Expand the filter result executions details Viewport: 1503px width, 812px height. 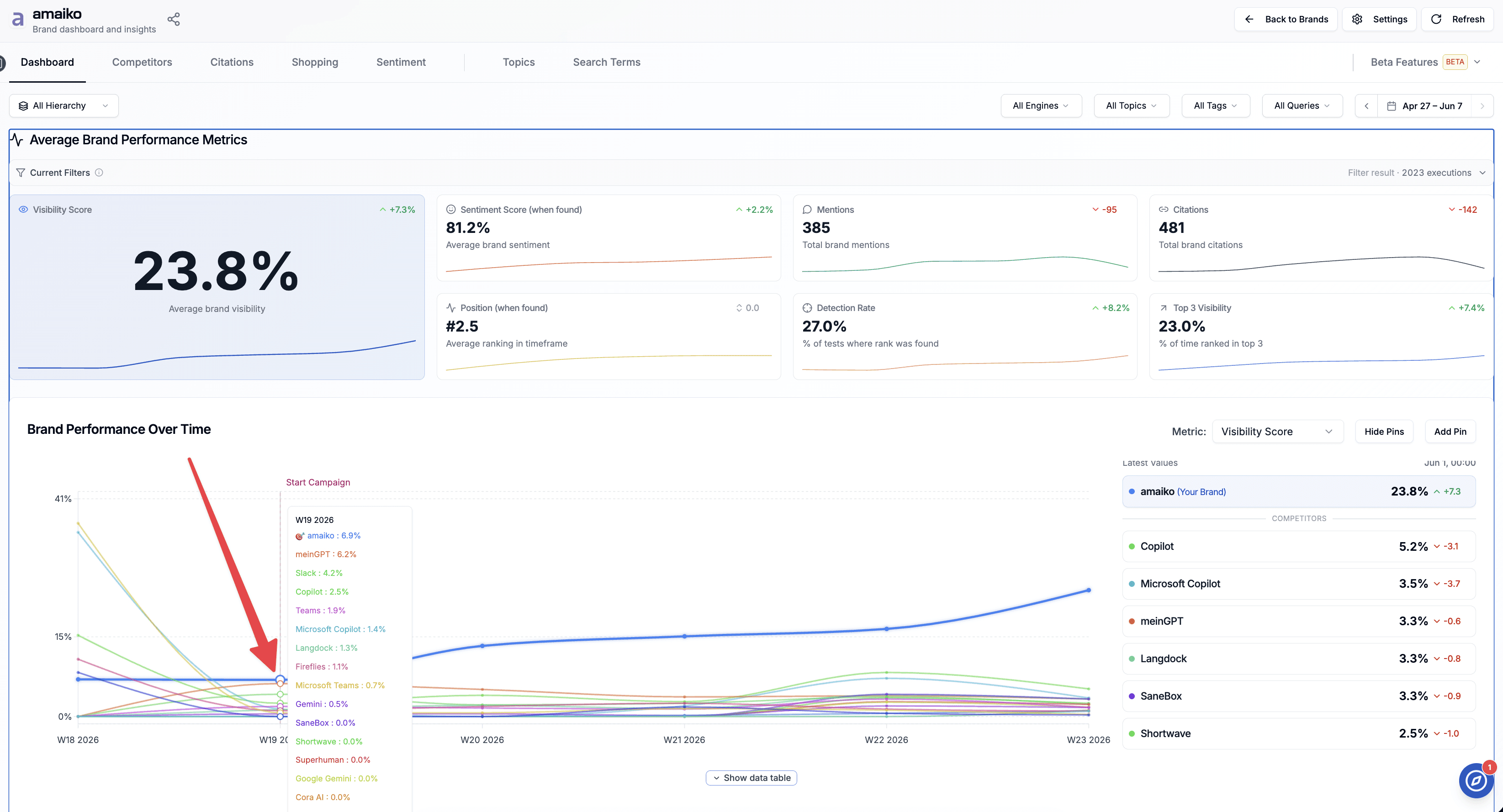[1482, 173]
